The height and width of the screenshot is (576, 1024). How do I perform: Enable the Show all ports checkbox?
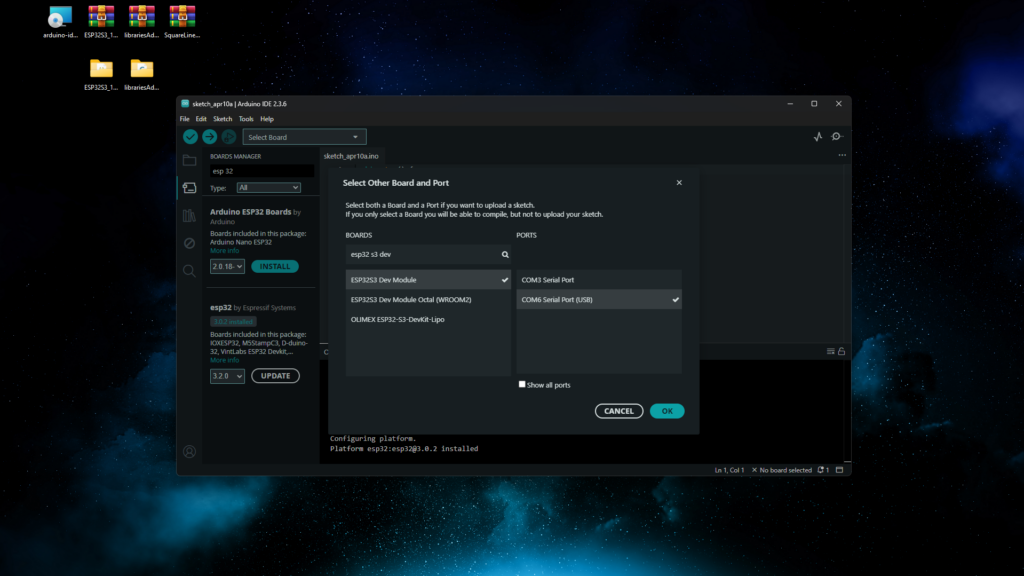click(522, 384)
